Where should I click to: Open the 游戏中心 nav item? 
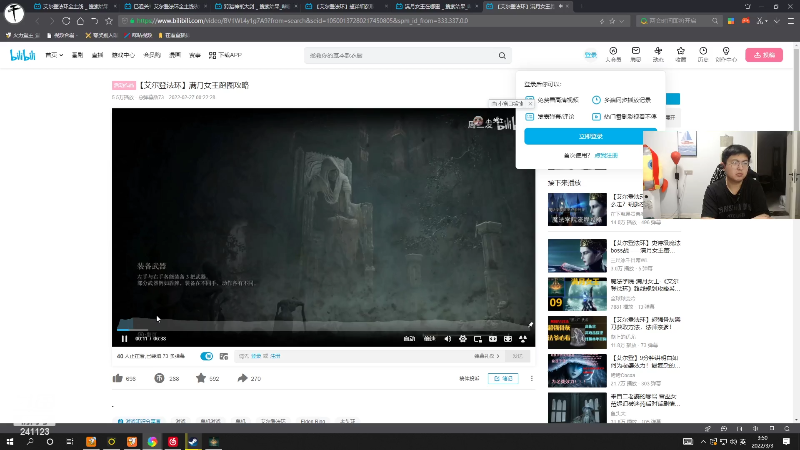123,55
